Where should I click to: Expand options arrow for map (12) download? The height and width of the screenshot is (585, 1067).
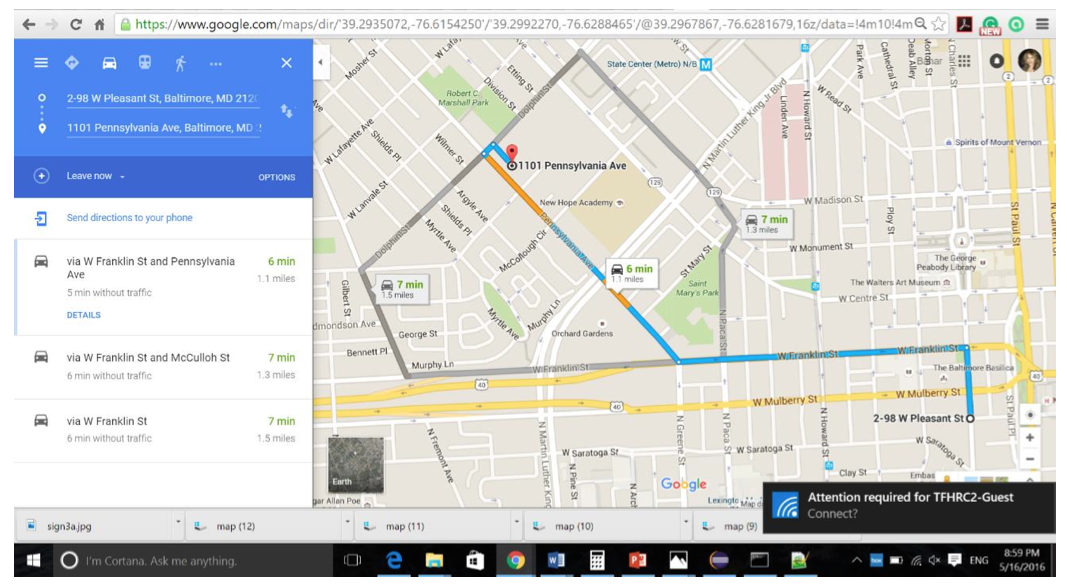pyautogui.click(x=347, y=523)
